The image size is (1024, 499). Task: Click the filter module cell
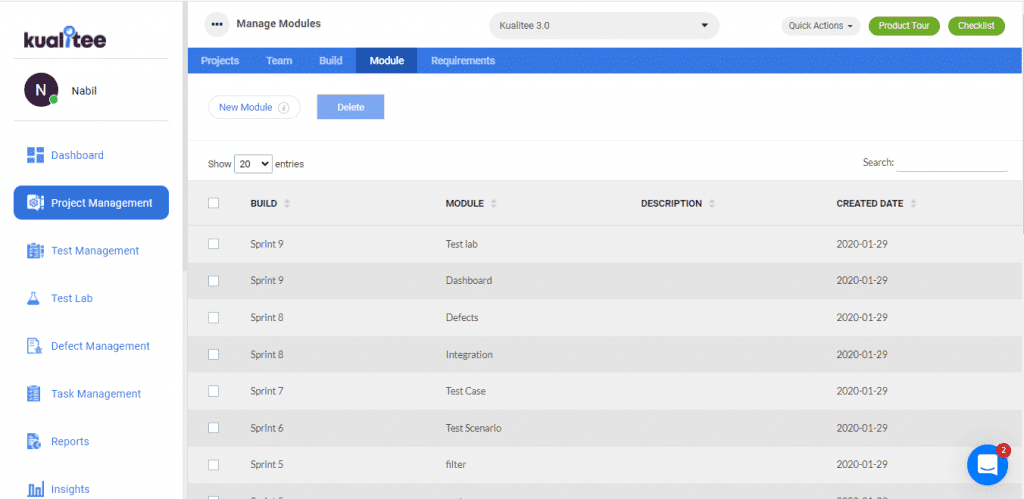tap(456, 465)
